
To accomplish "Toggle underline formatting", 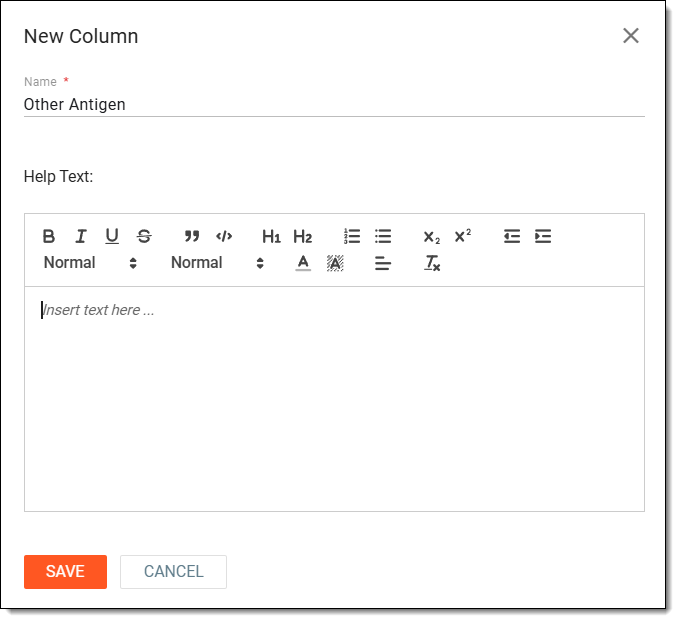I will pyautogui.click(x=112, y=237).
